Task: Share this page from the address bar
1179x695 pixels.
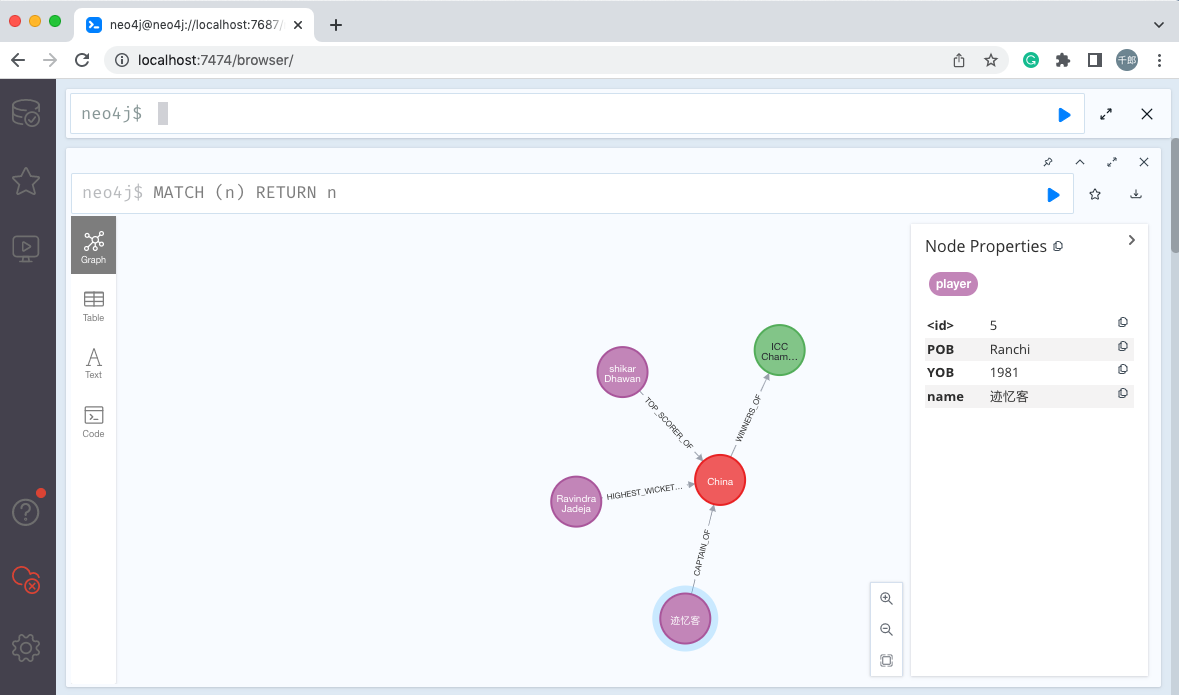Action: pos(959,60)
